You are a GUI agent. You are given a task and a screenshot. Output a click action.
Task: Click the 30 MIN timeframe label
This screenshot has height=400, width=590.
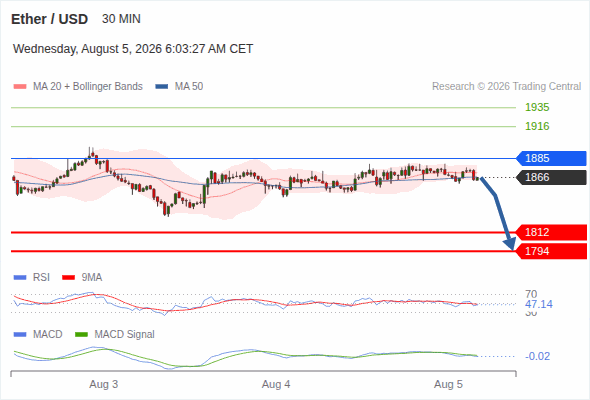pos(121,19)
